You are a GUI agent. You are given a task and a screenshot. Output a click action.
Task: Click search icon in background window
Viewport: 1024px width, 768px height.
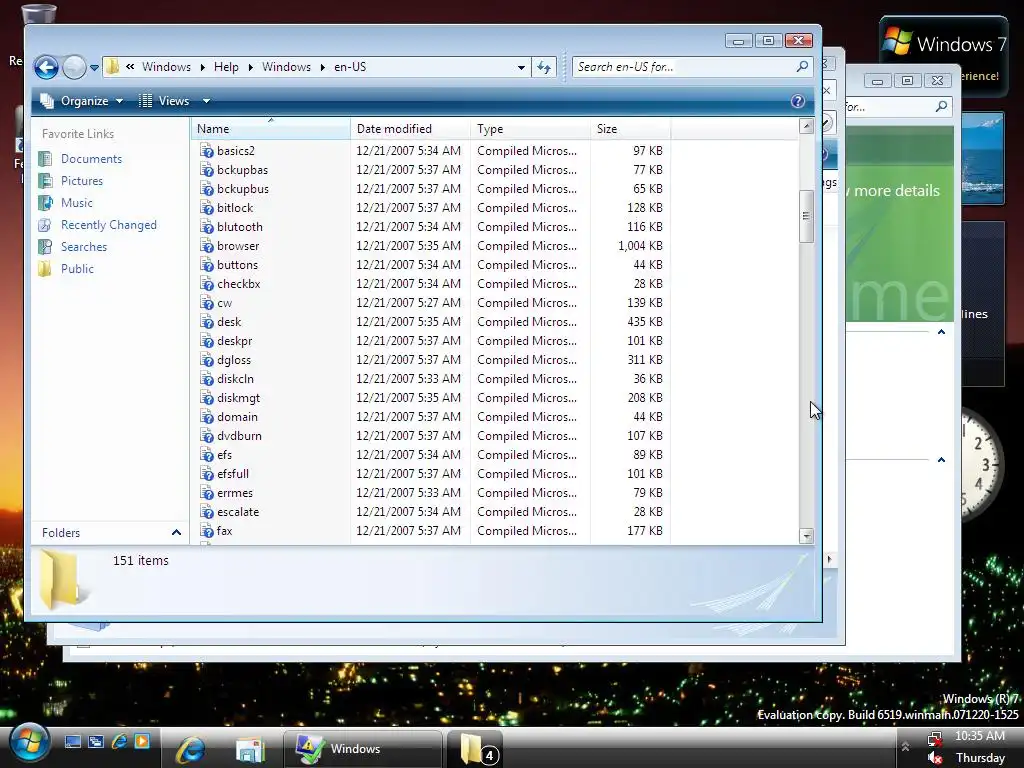941,106
